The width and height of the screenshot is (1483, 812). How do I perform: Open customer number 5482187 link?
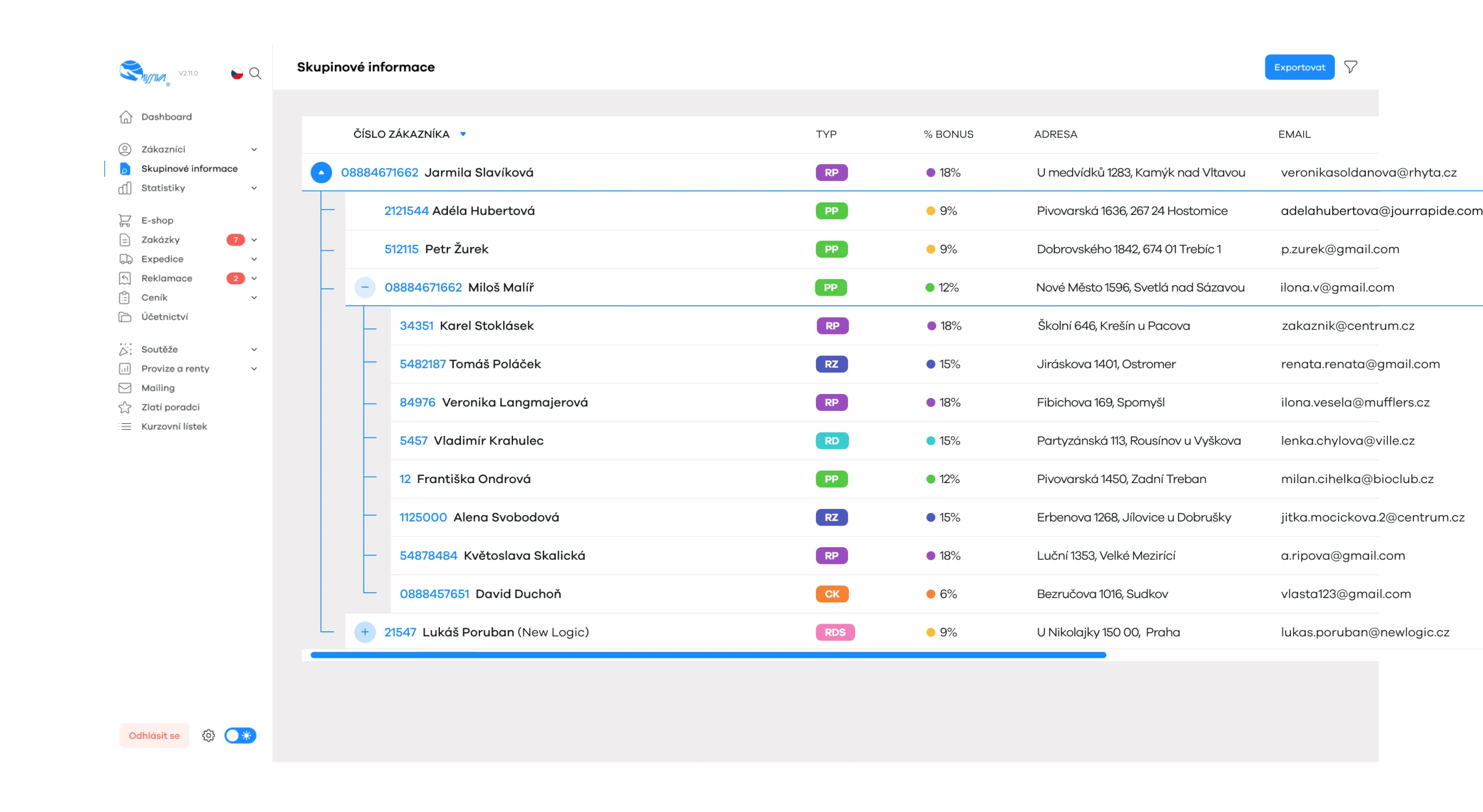422,364
